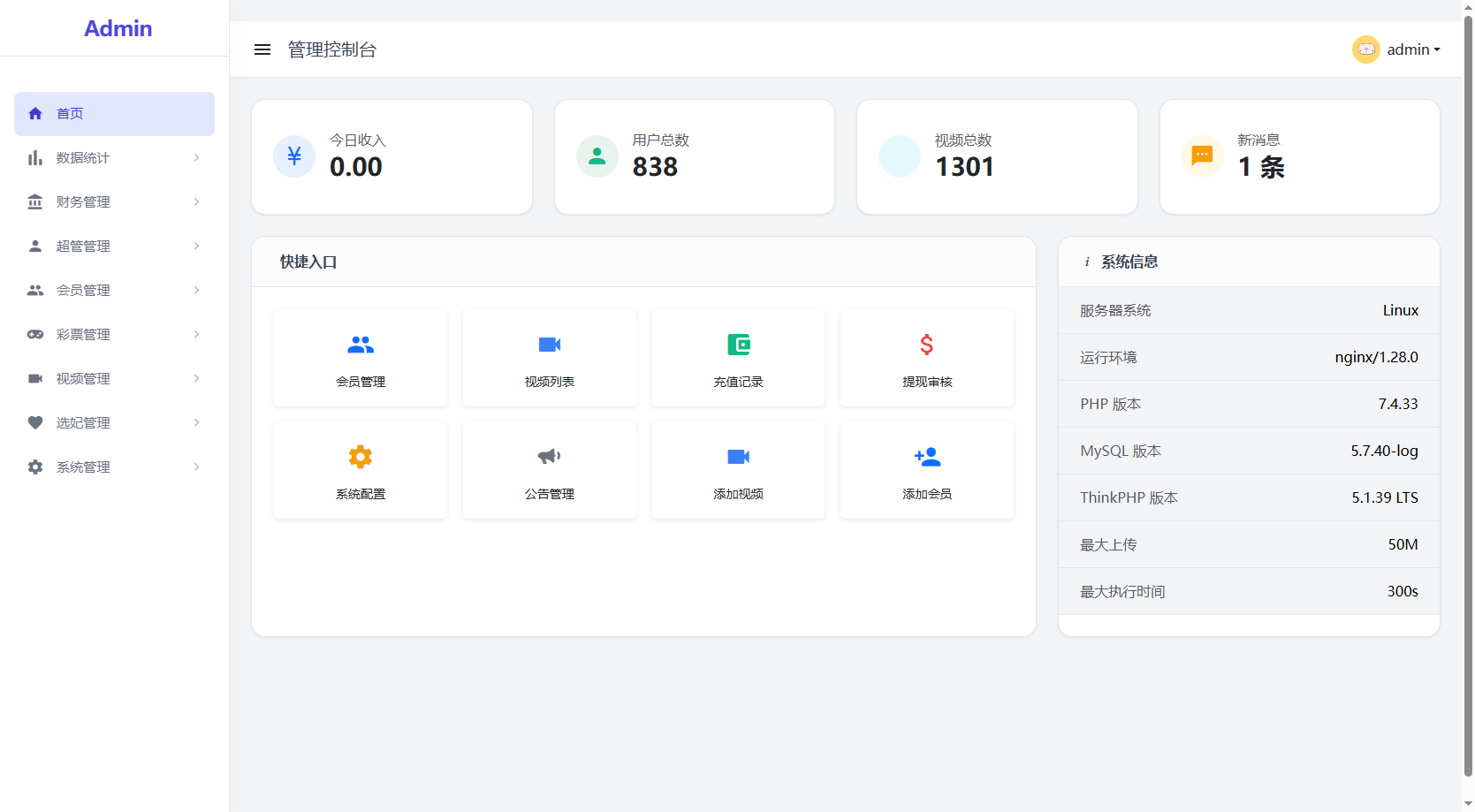1475x812 pixels.
Task: Click the hamburger menu toggle icon
Action: click(262, 49)
